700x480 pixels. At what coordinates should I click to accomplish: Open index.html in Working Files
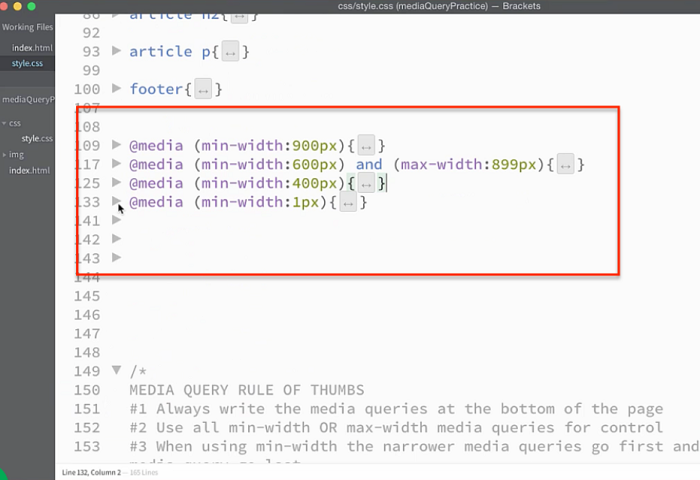click(31, 48)
